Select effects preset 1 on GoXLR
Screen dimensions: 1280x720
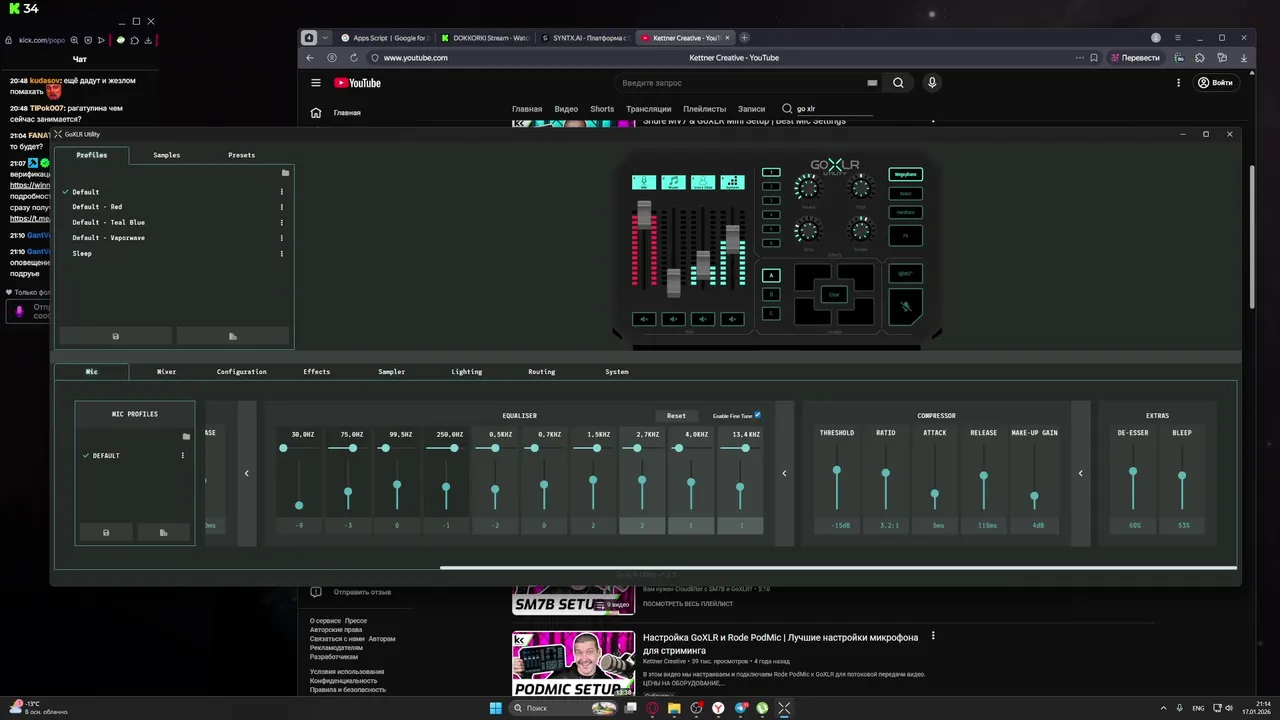coord(771,172)
